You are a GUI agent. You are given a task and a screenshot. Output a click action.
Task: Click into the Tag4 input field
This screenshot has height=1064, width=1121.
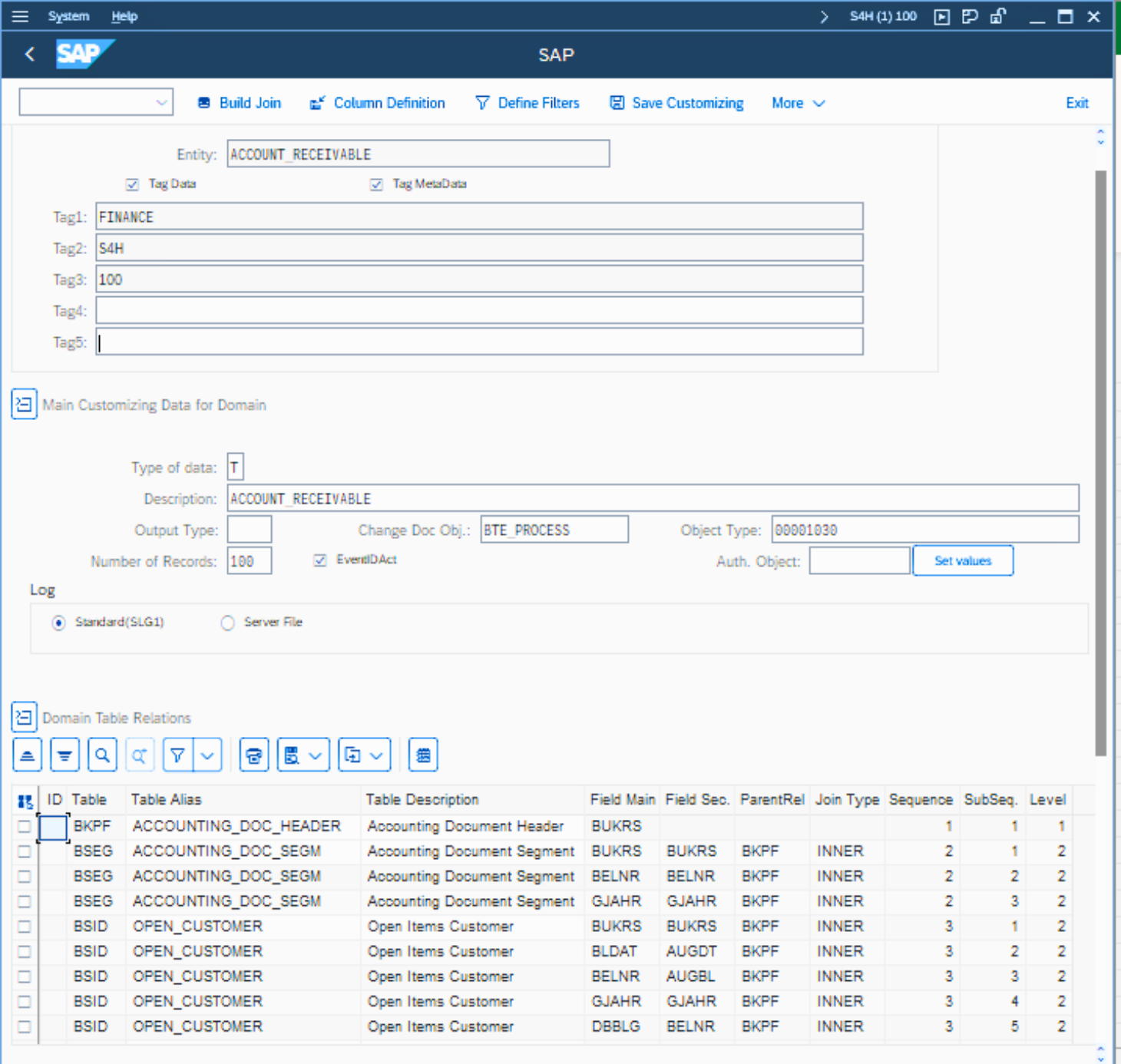point(479,310)
